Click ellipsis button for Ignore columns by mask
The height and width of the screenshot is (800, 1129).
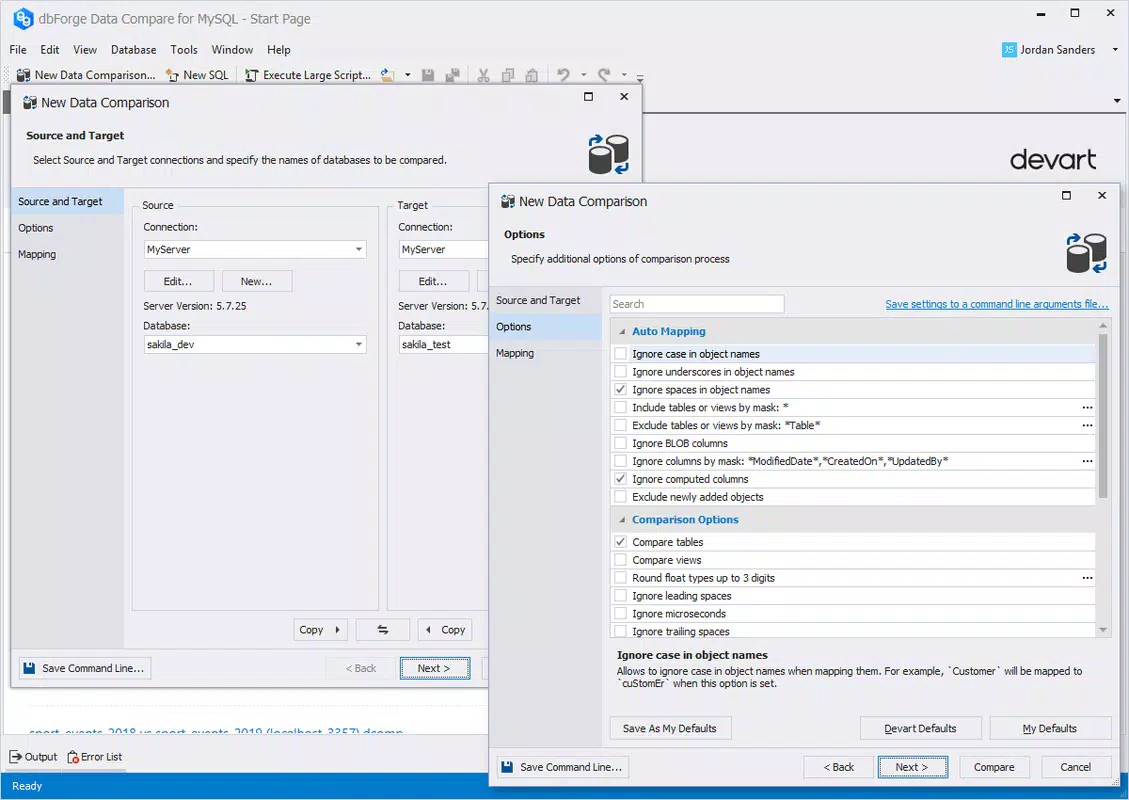pos(1087,461)
